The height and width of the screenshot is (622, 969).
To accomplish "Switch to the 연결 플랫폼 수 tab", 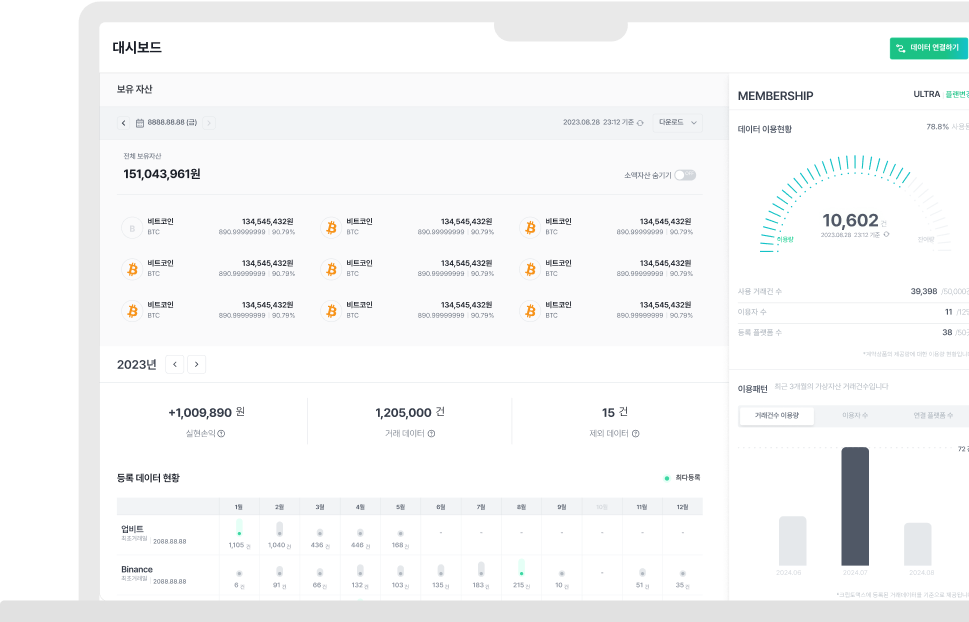I will pos(933,415).
